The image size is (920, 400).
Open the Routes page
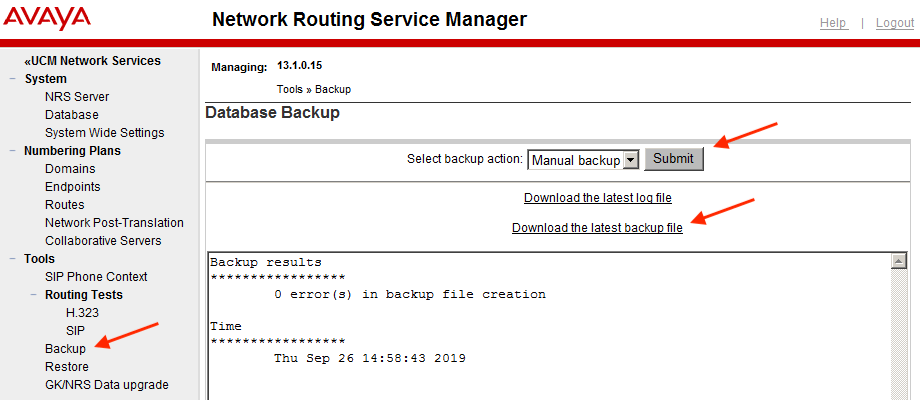(65, 205)
